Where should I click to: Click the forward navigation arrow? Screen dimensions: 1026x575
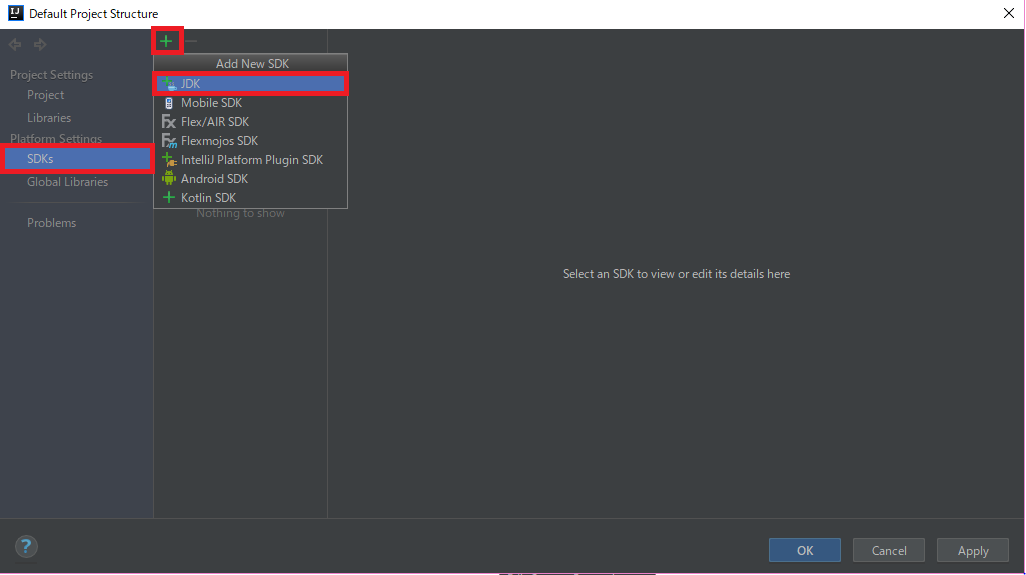tap(40, 44)
